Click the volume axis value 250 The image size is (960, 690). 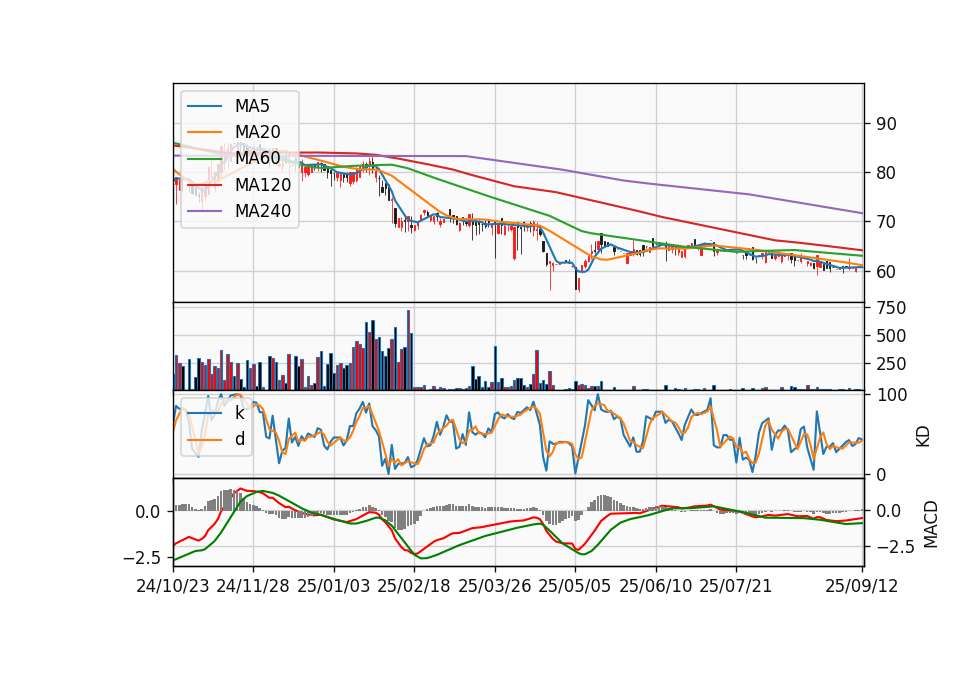[891, 364]
